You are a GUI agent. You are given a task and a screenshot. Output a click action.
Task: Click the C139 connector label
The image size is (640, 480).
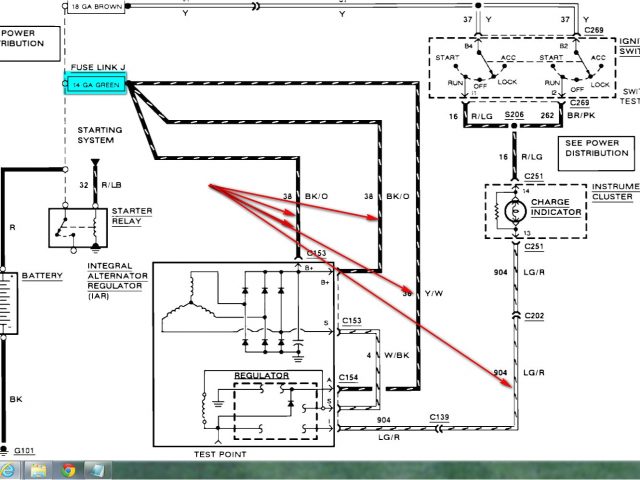pyautogui.click(x=440, y=414)
